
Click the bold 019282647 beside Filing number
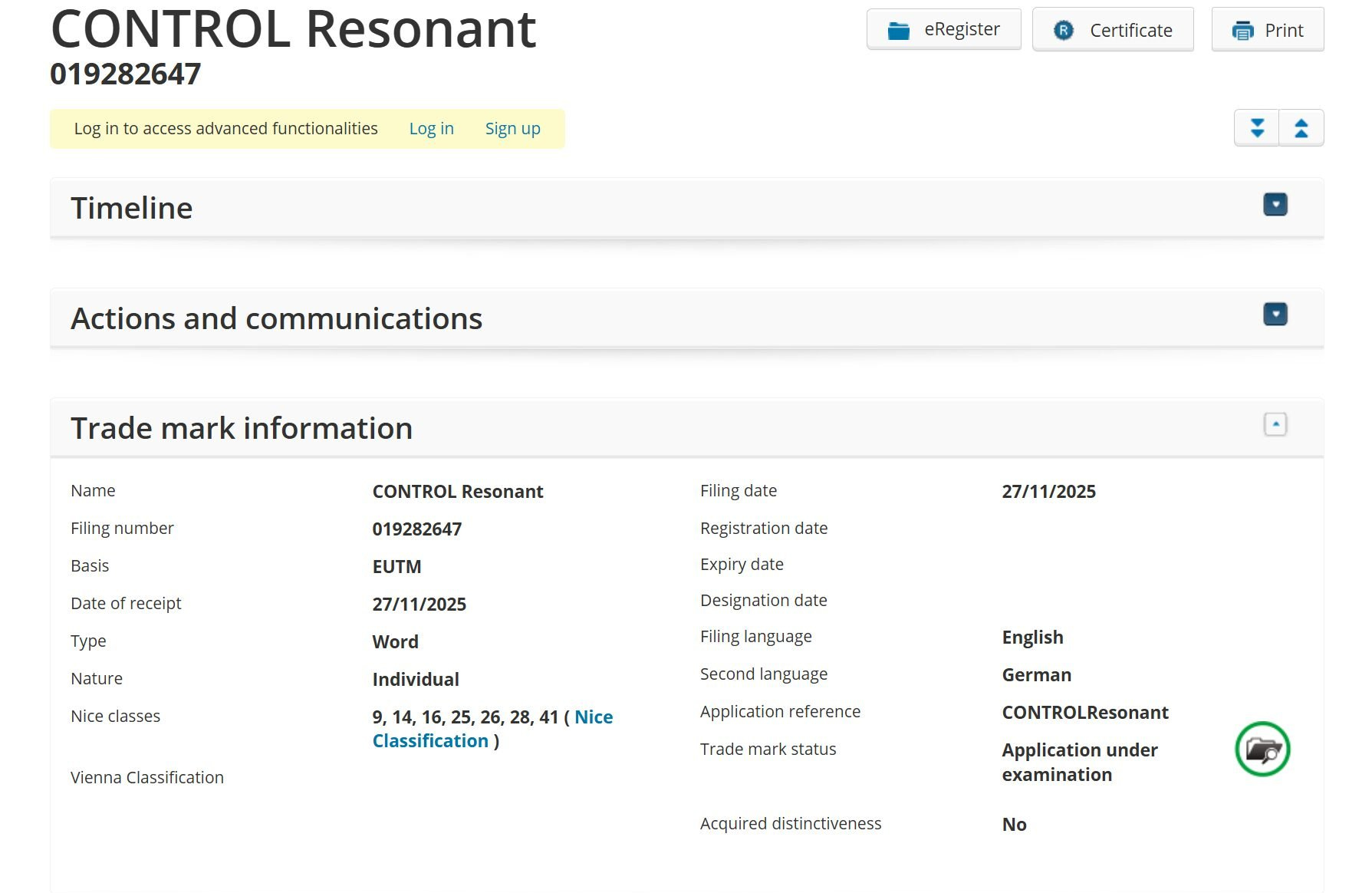(x=416, y=529)
